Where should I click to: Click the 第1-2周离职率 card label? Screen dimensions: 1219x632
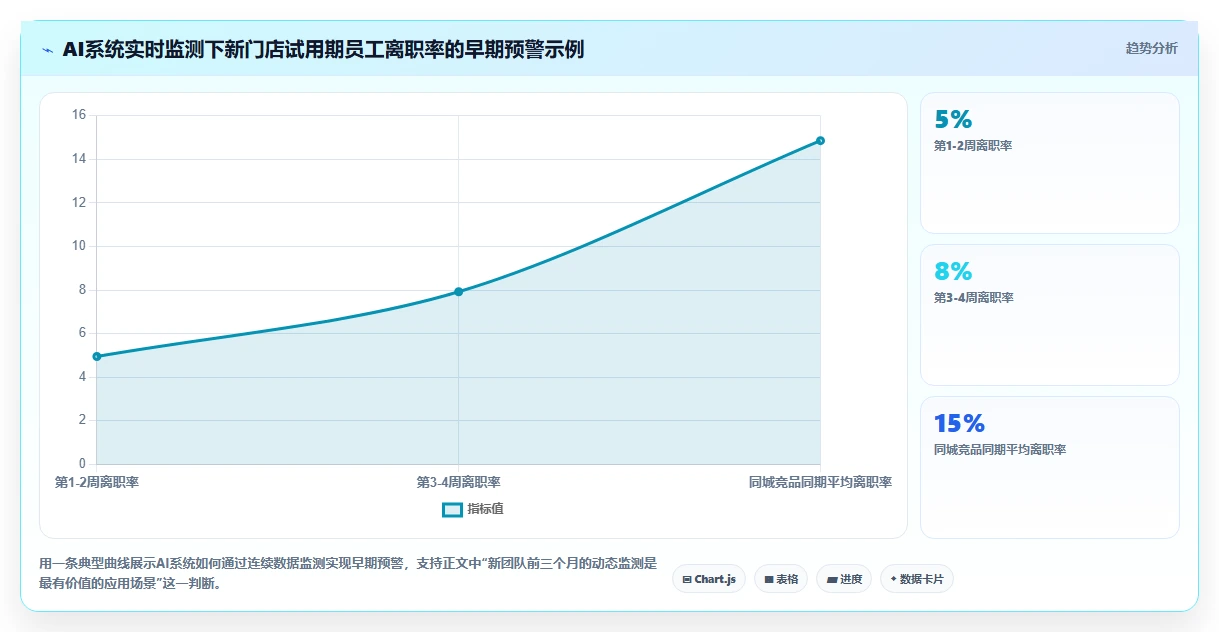pos(973,145)
